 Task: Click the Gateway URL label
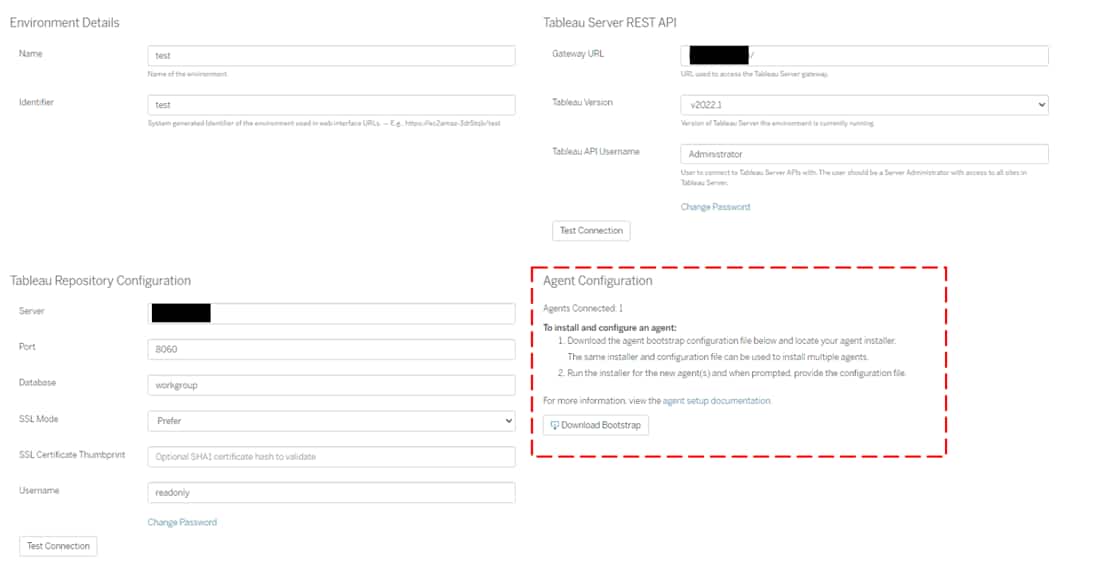click(578, 54)
